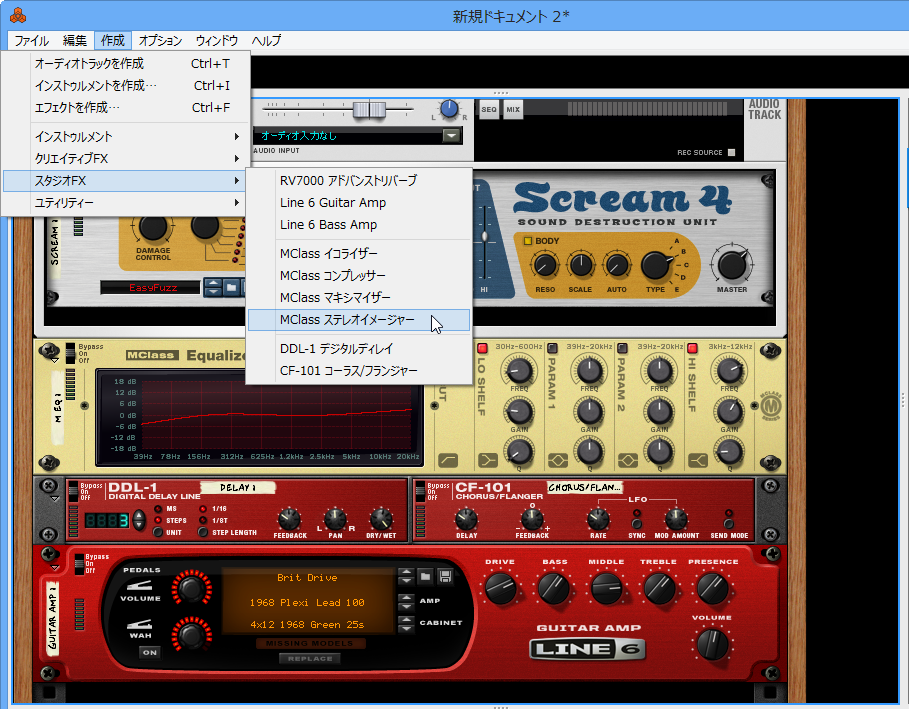This screenshot has height=709, width=909.
Task: Click the CF-101 DELAY knob
Action: coord(466,519)
